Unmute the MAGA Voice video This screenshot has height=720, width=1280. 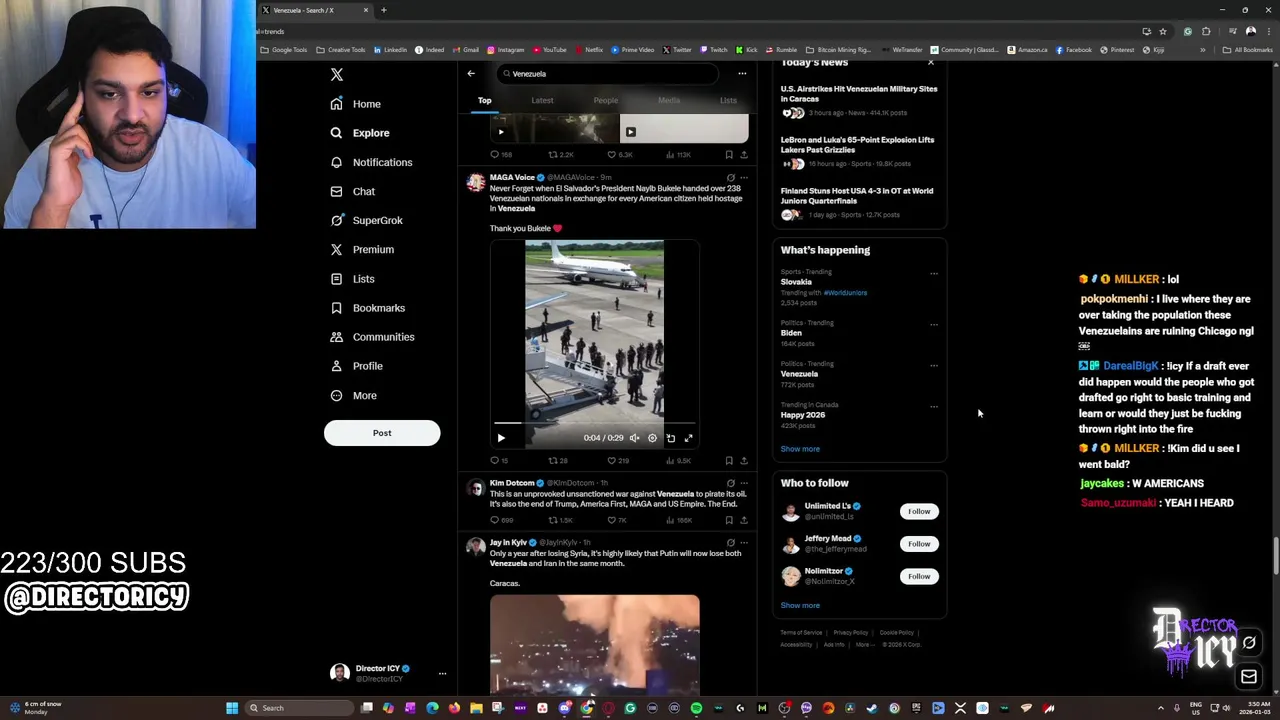click(634, 437)
